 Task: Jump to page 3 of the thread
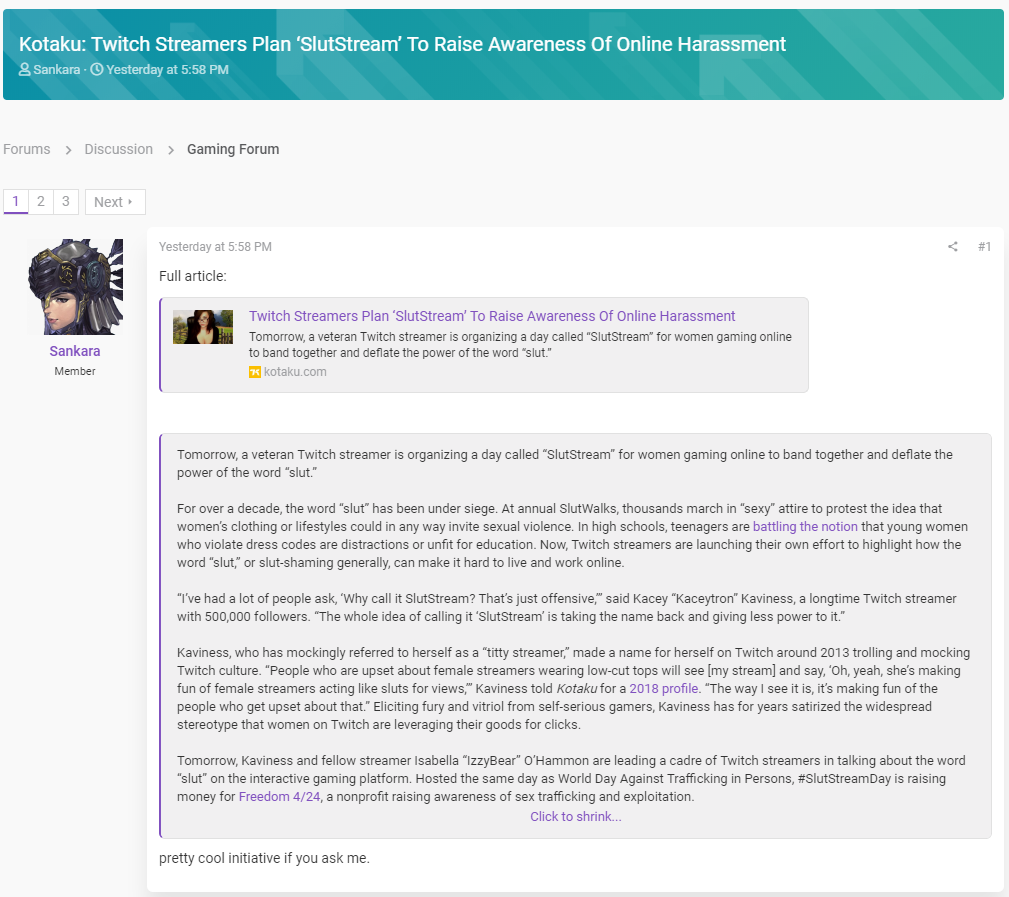coord(66,201)
